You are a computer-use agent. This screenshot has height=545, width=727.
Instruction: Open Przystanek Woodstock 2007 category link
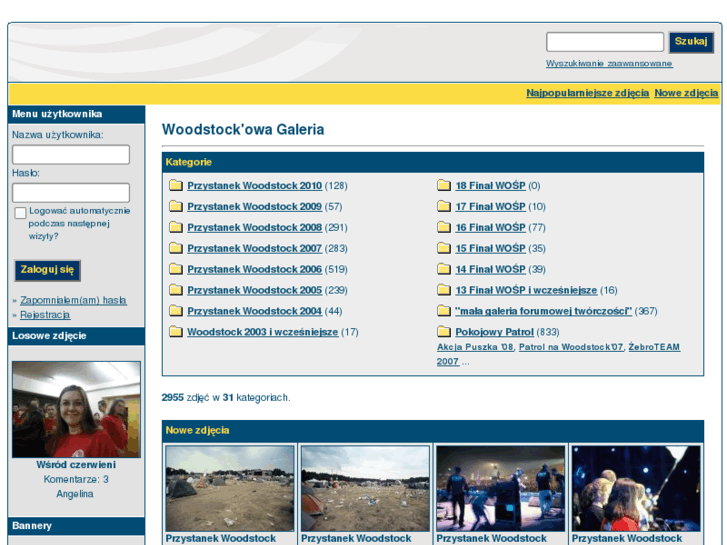click(x=255, y=248)
